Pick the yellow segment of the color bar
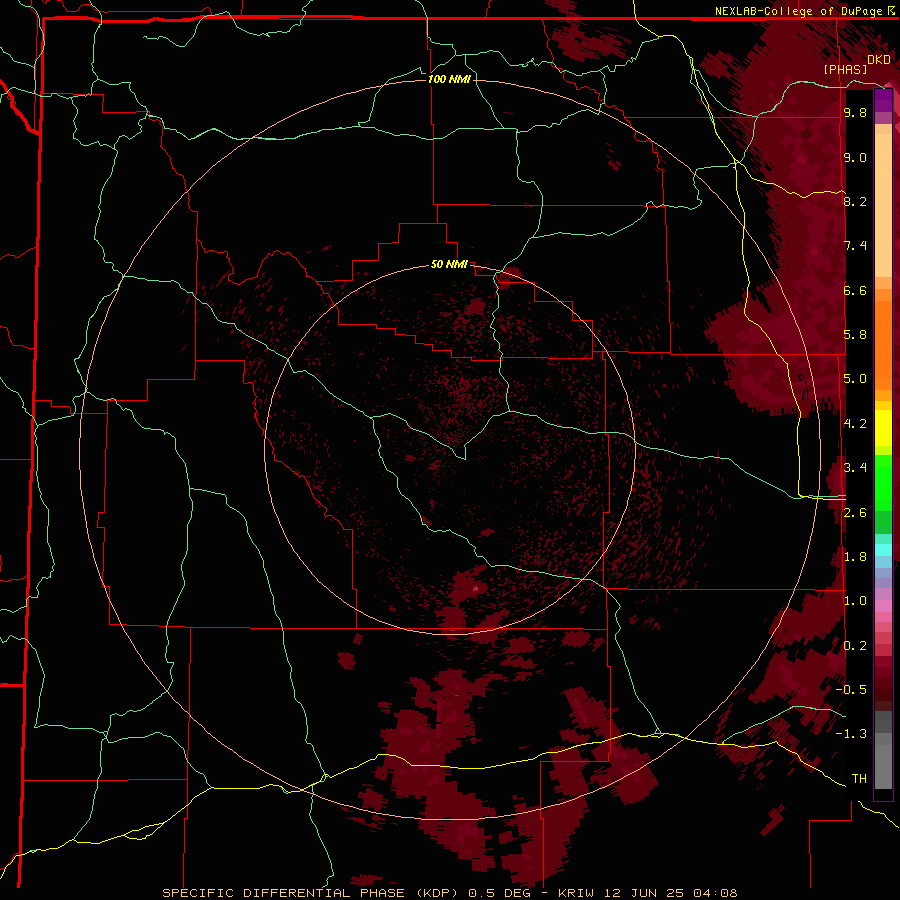 883,428
